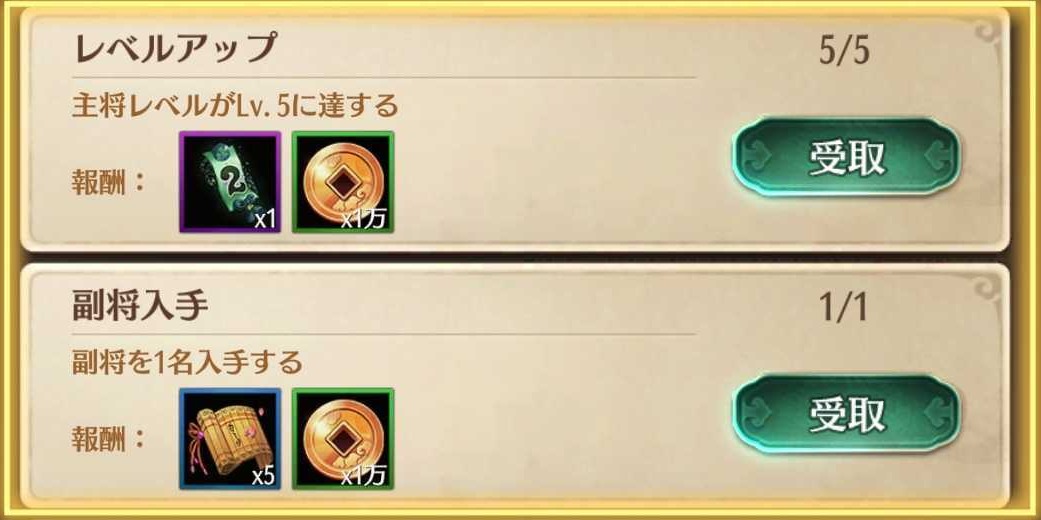
Task: Tap the description 主将レベルがLv.5に達する
Action: [x=235, y=106]
